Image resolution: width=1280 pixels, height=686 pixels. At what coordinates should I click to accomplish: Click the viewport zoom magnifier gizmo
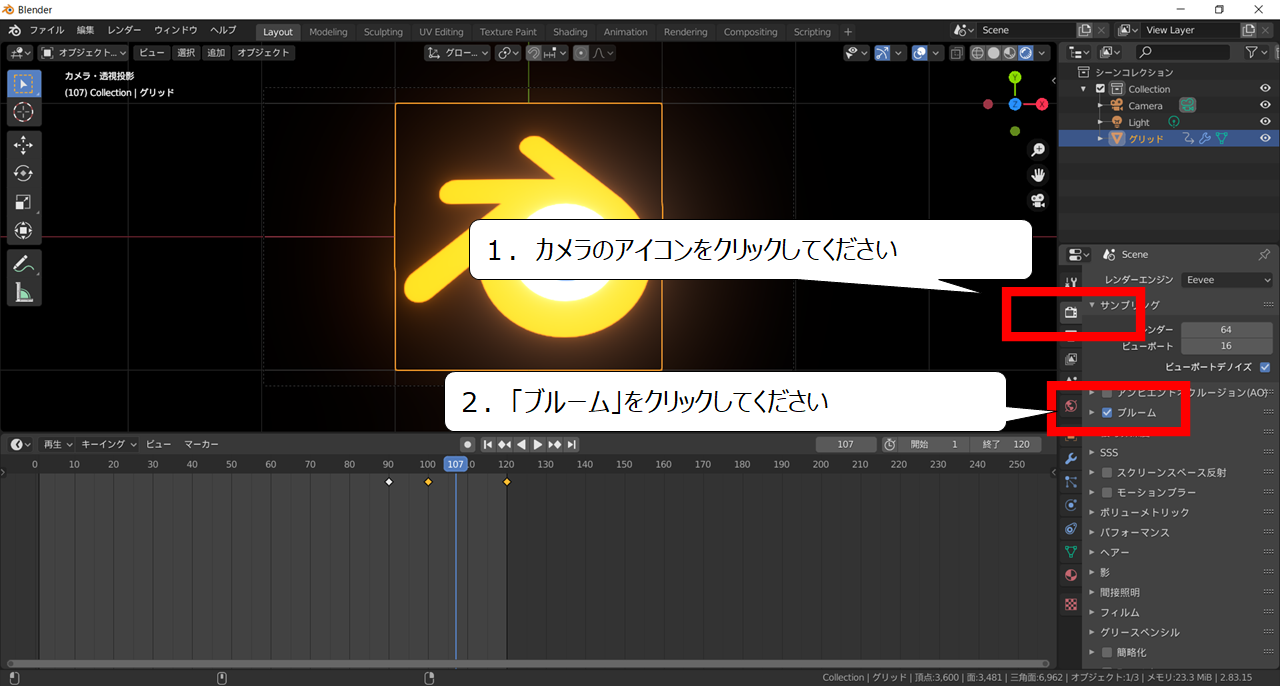tap(1038, 150)
